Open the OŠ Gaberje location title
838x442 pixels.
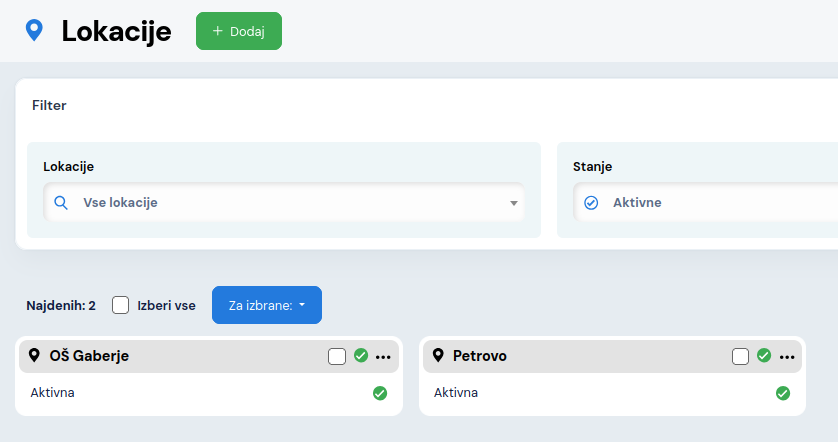(x=89, y=356)
